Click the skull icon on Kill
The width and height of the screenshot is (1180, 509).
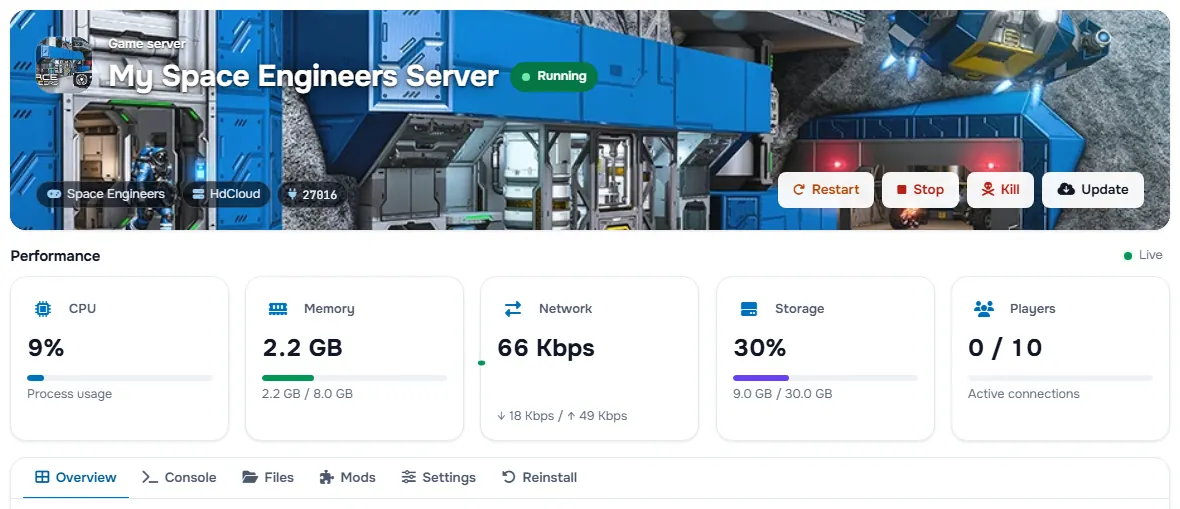click(987, 190)
